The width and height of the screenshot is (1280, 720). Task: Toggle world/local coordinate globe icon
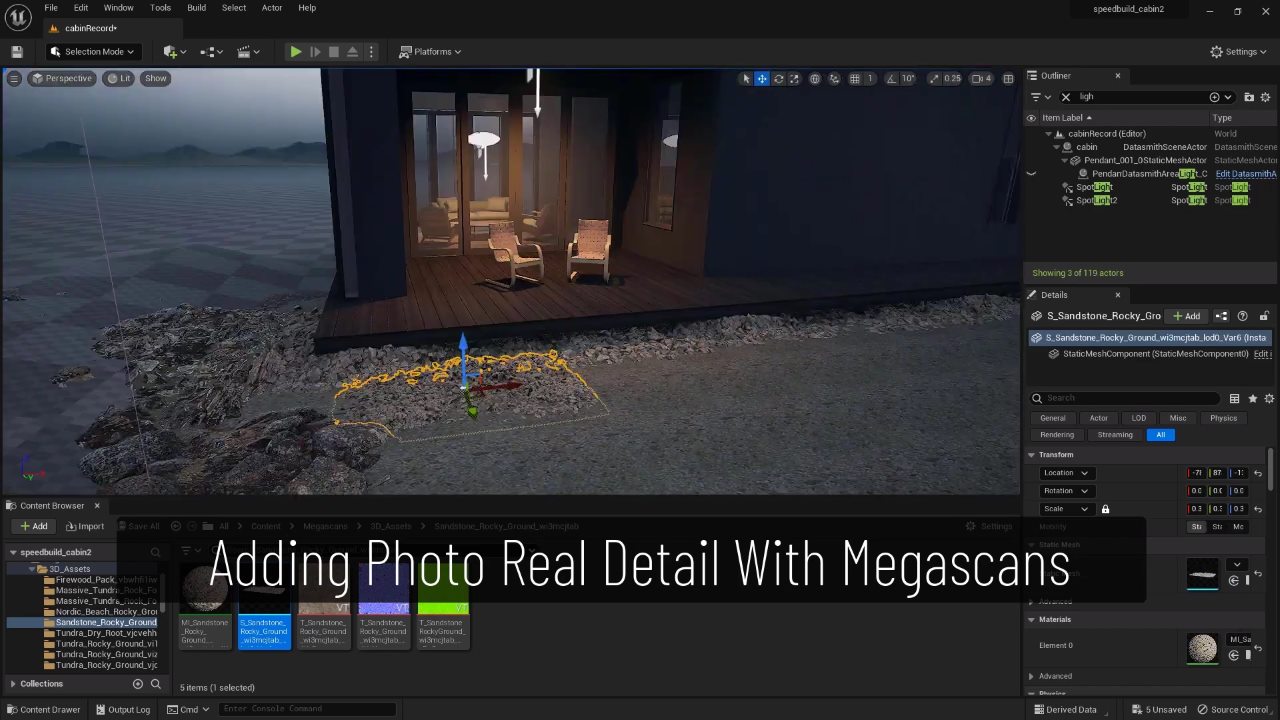815,79
